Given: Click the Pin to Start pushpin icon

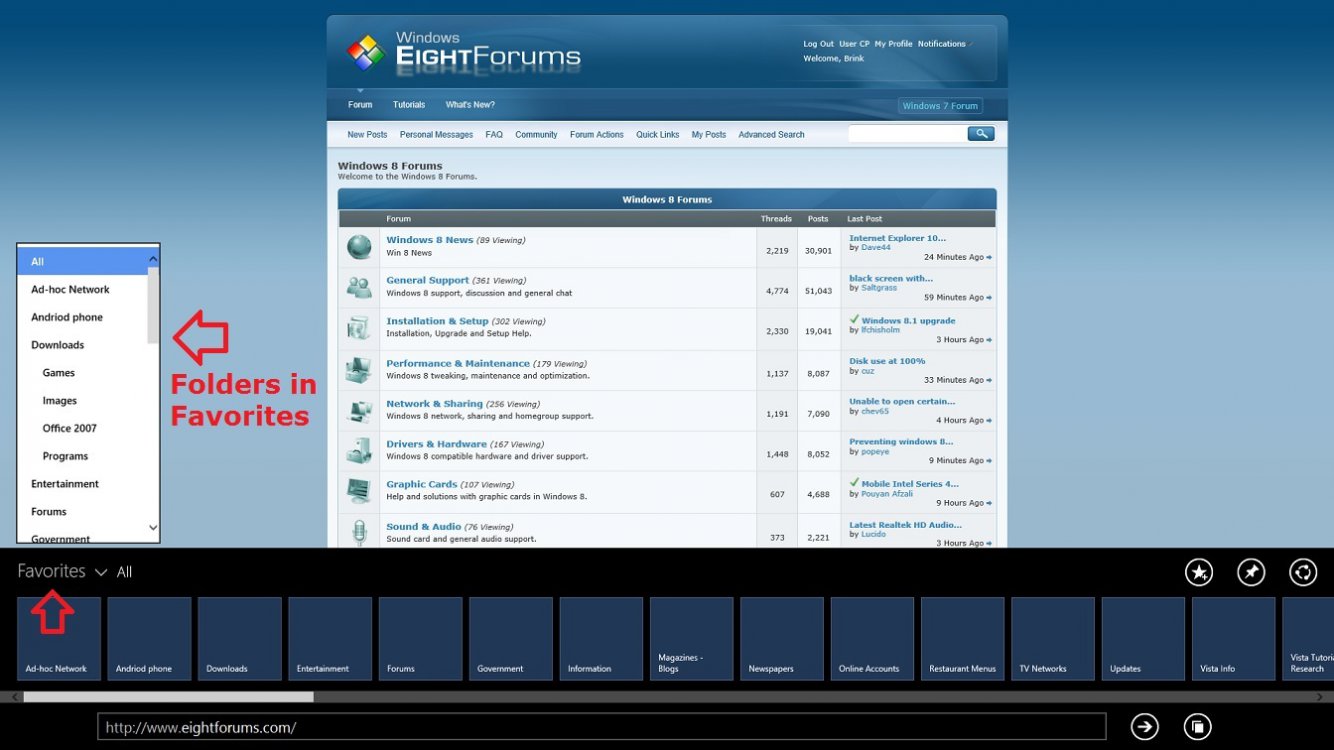Looking at the screenshot, I should click(x=1250, y=572).
